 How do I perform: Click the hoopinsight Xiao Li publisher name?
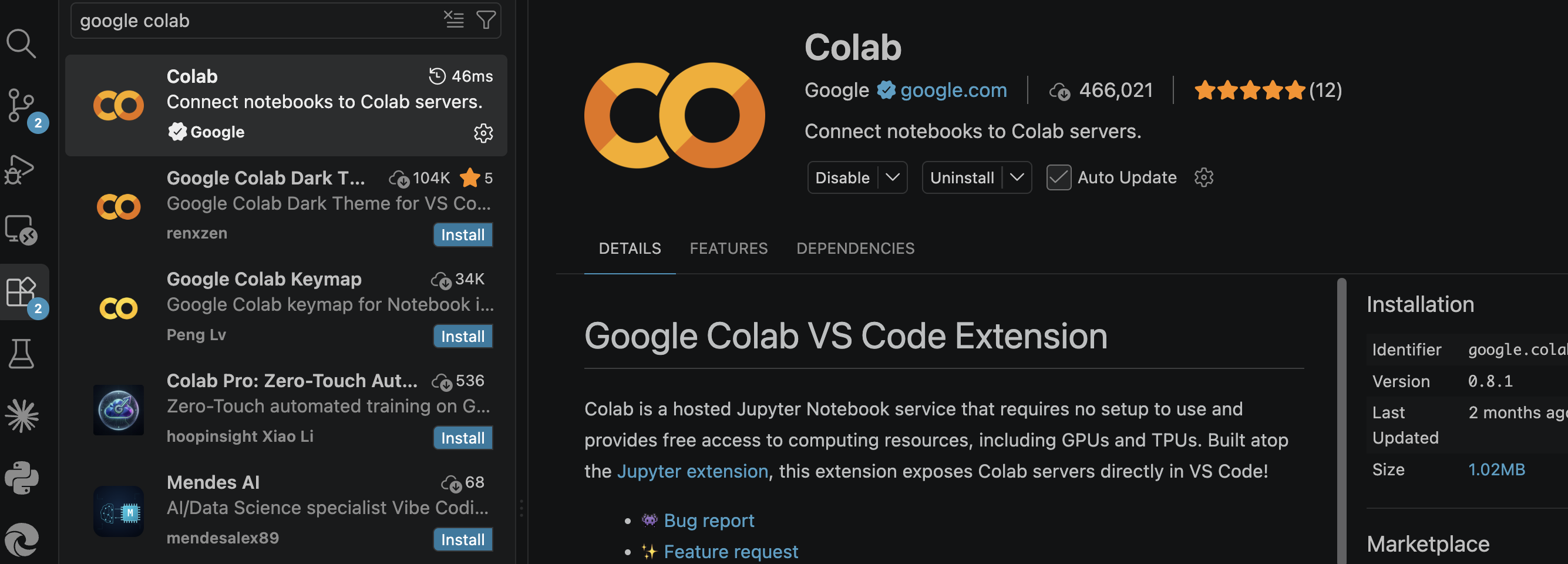(x=240, y=437)
